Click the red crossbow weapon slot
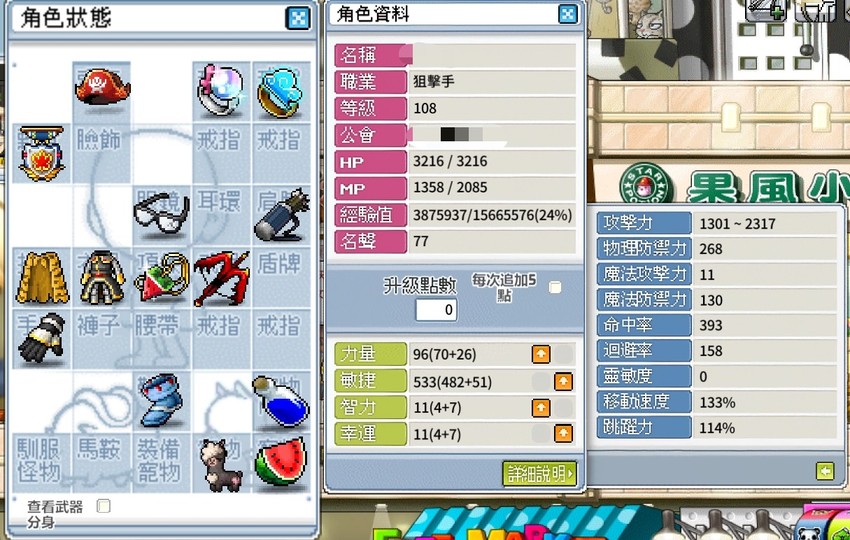Image resolution: width=850 pixels, height=540 pixels. pos(221,278)
